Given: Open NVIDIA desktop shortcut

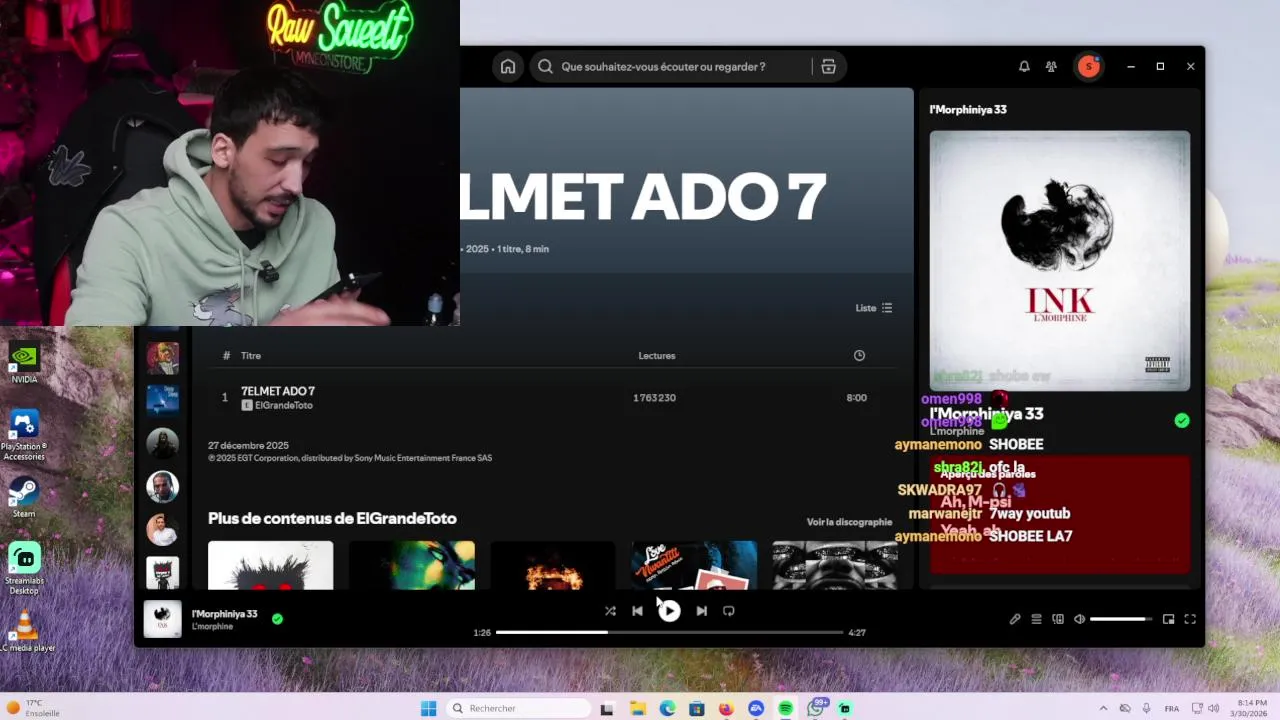Looking at the screenshot, I should 24,364.
